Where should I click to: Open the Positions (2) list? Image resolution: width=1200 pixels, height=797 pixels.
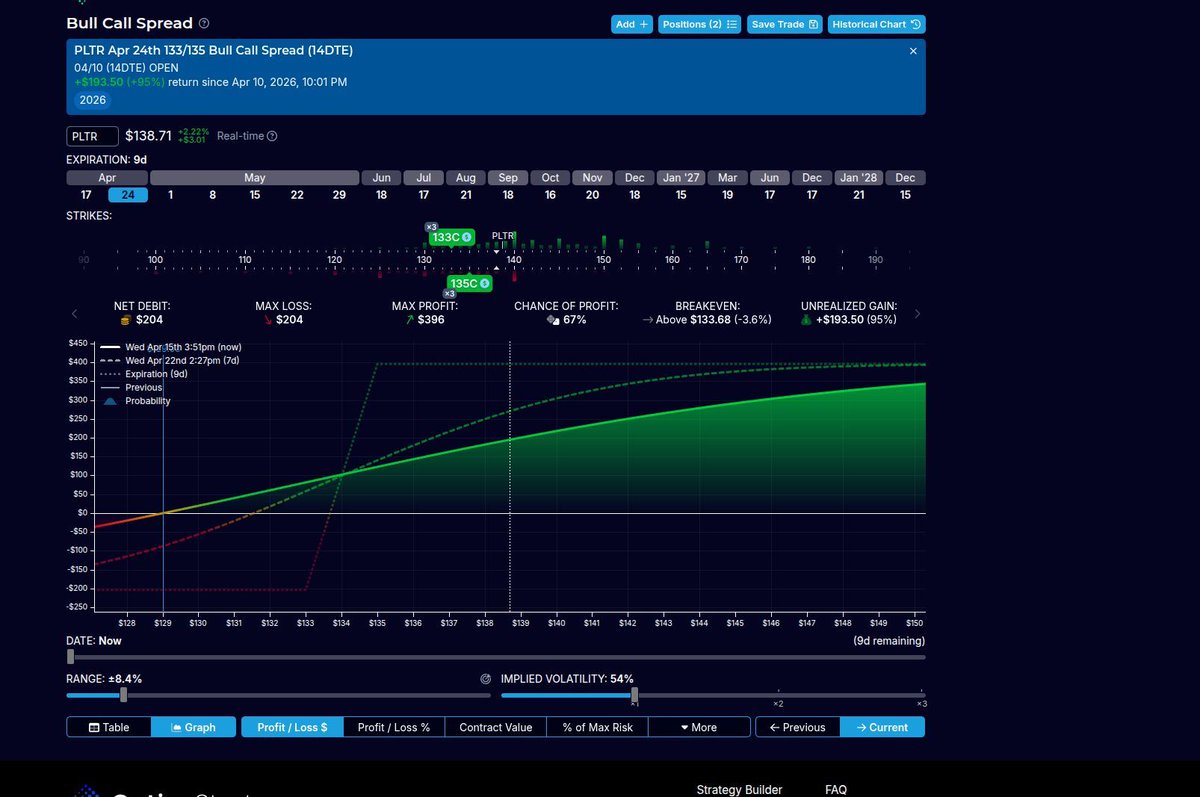(x=699, y=24)
